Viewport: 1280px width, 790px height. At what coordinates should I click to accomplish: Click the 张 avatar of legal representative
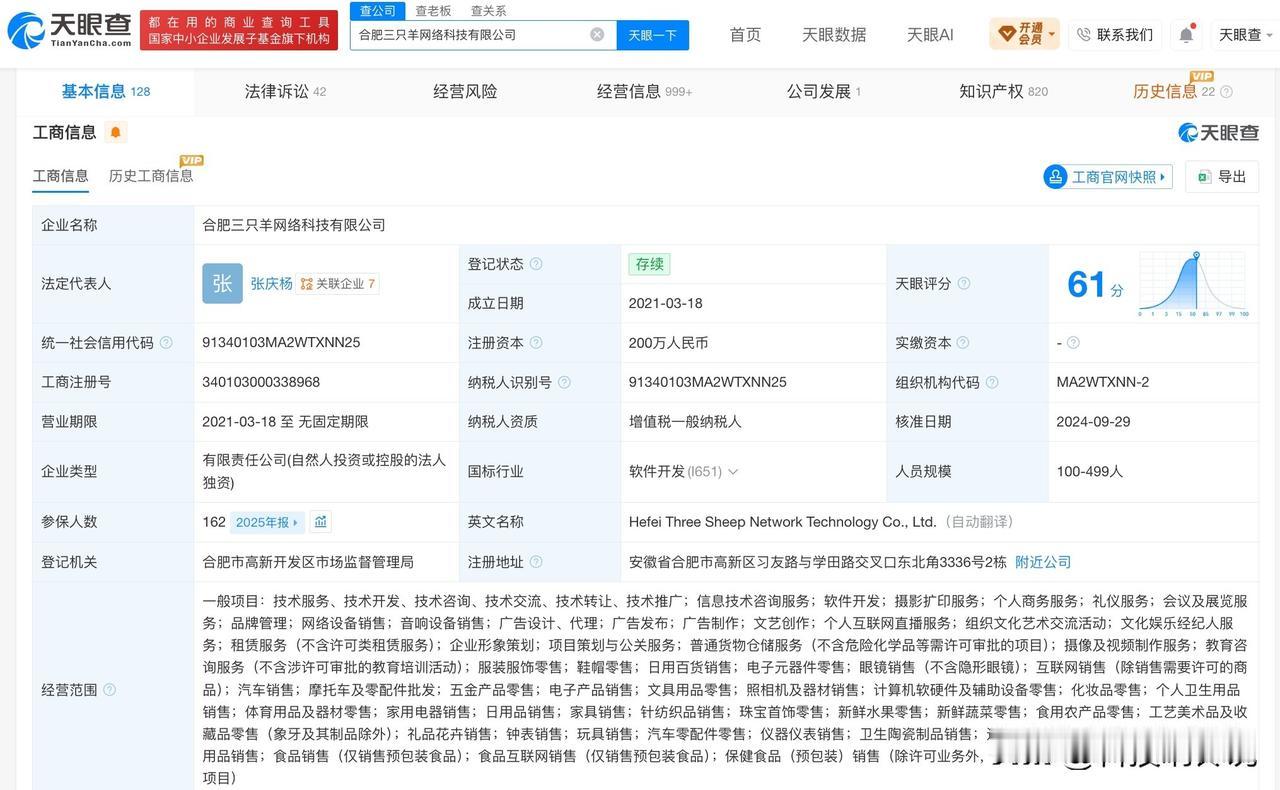click(222, 284)
